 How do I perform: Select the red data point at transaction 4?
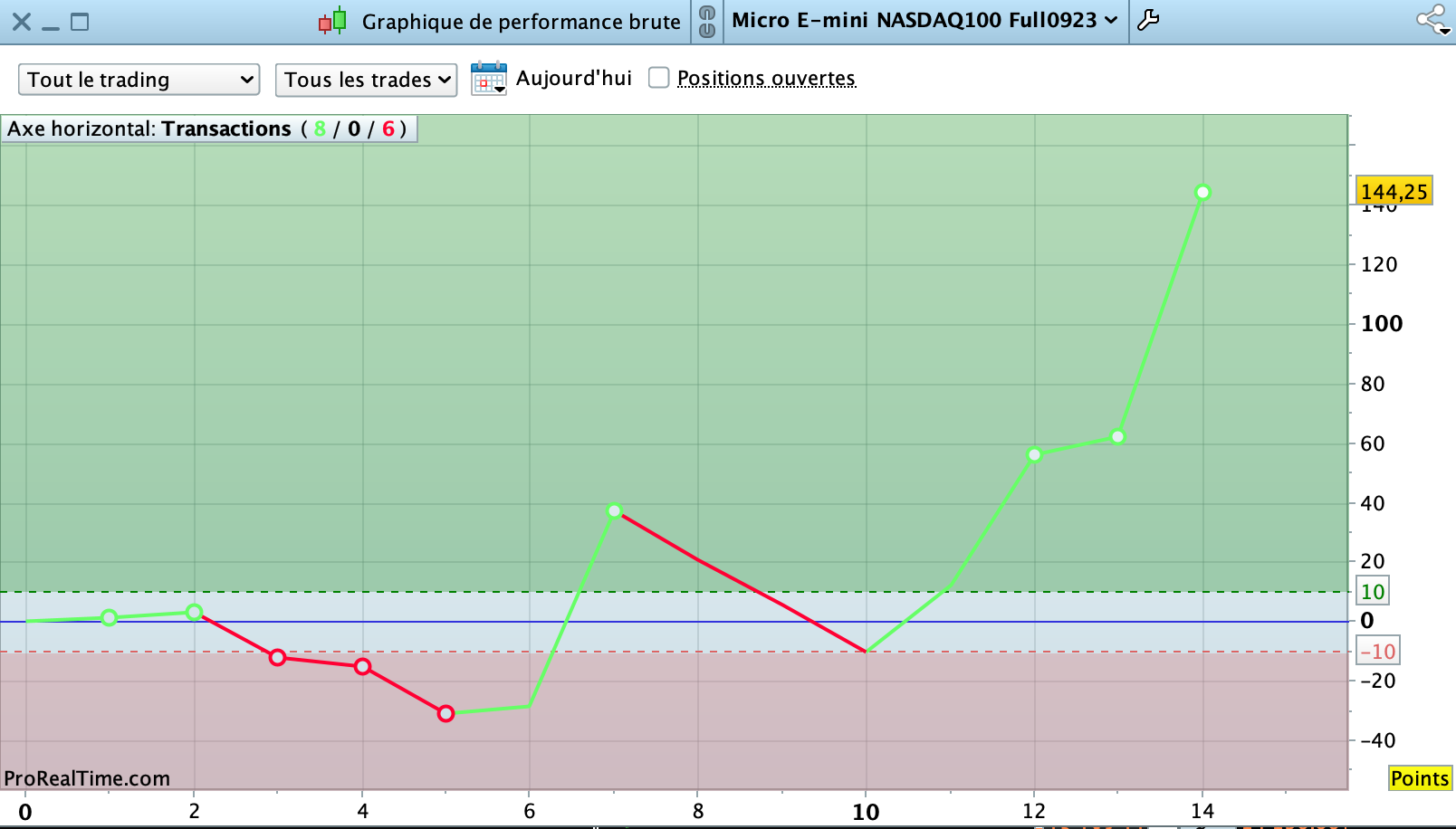362,667
